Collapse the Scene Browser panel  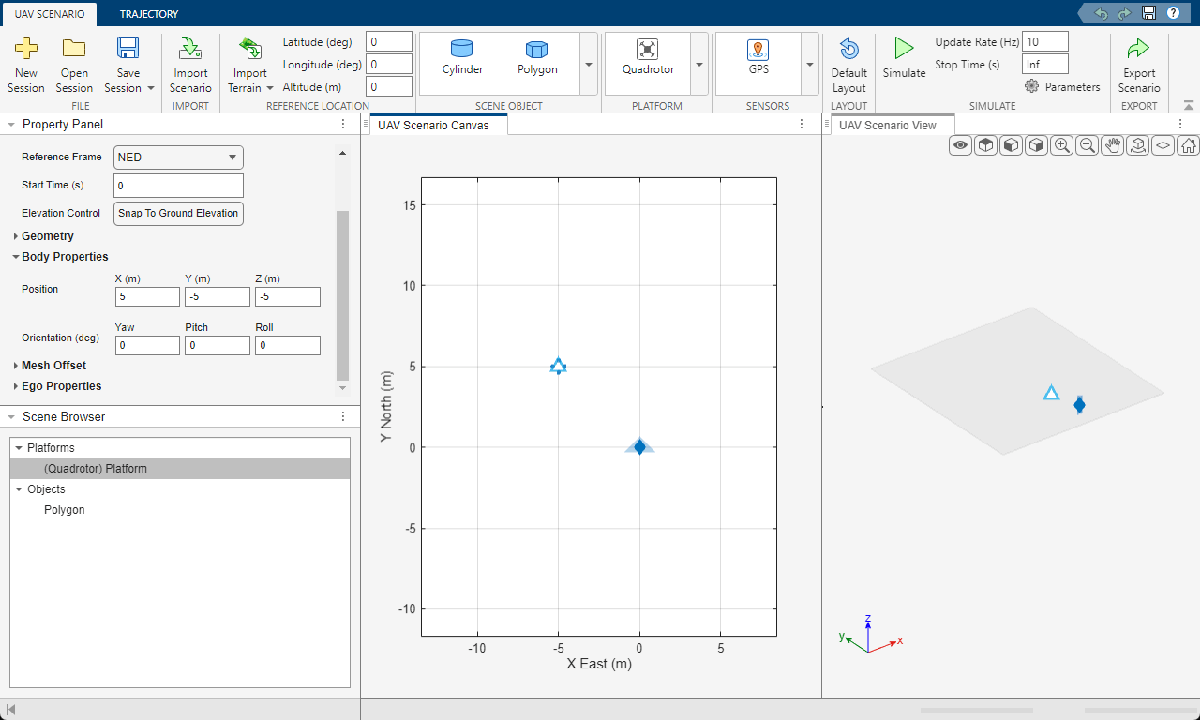tap(11, 417)
